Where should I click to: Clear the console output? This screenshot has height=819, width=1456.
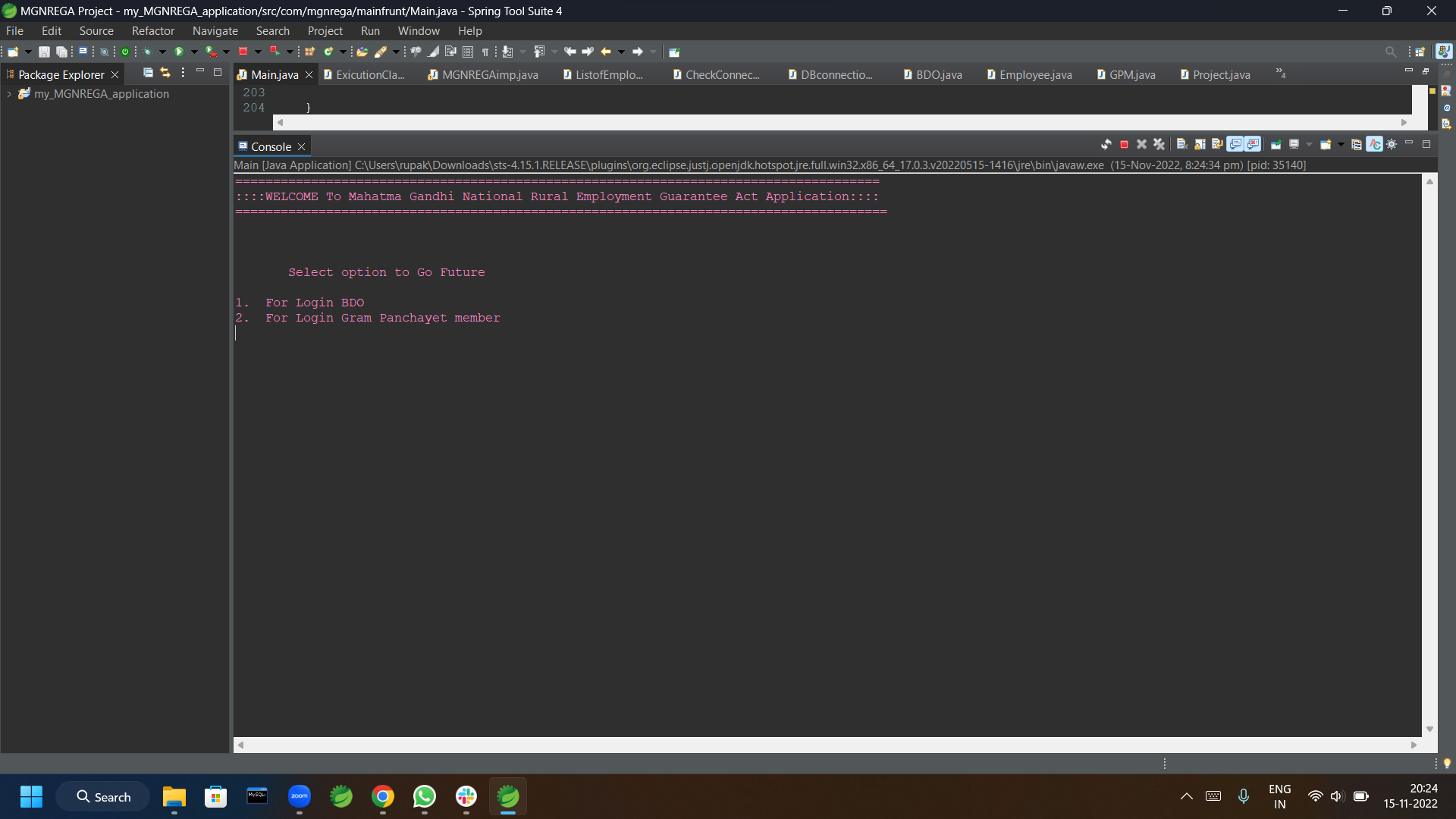click(x=1181, y=144)
